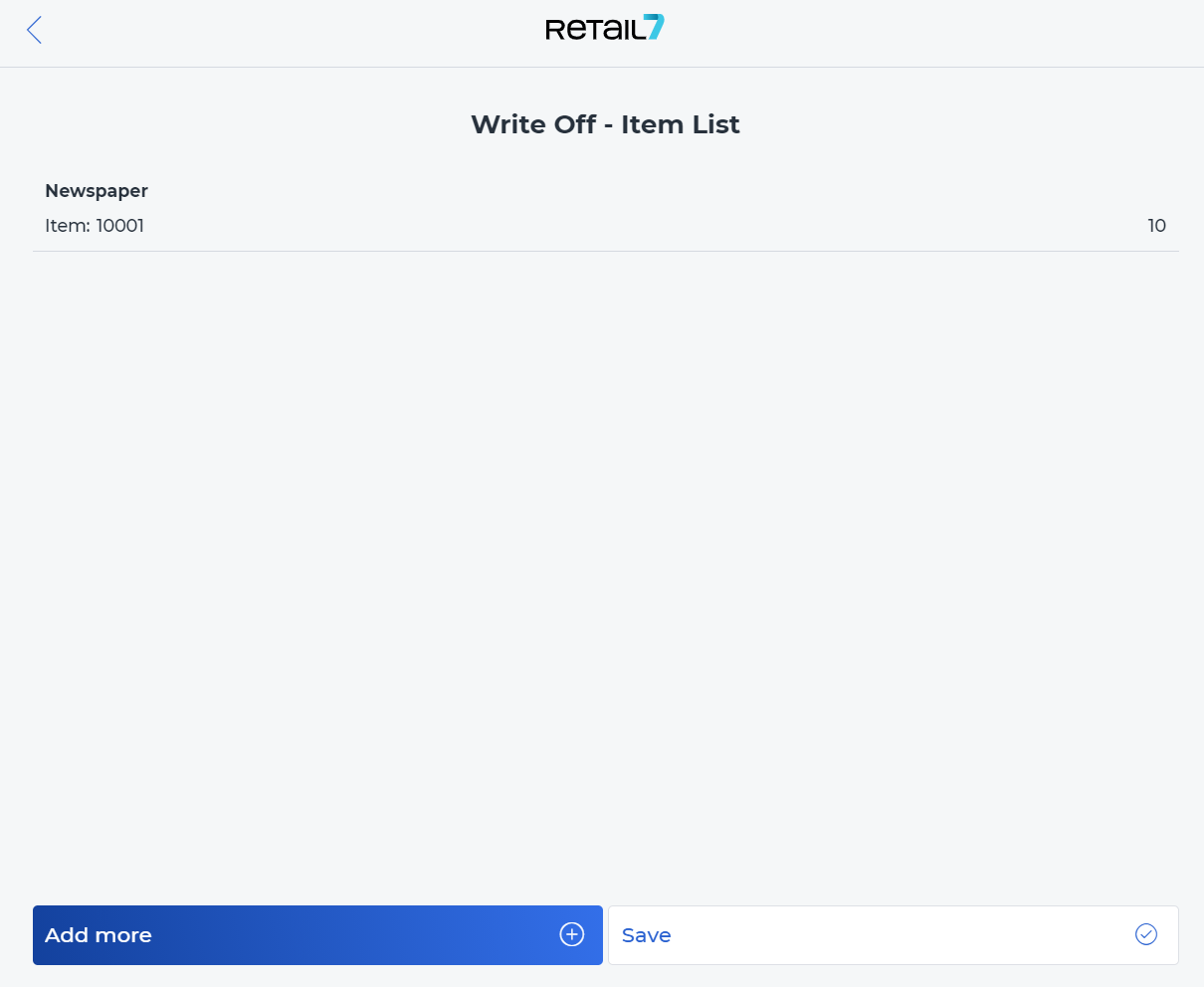
Task: Click the words 'Write Off' in the title
Action: tap(533, 124)
